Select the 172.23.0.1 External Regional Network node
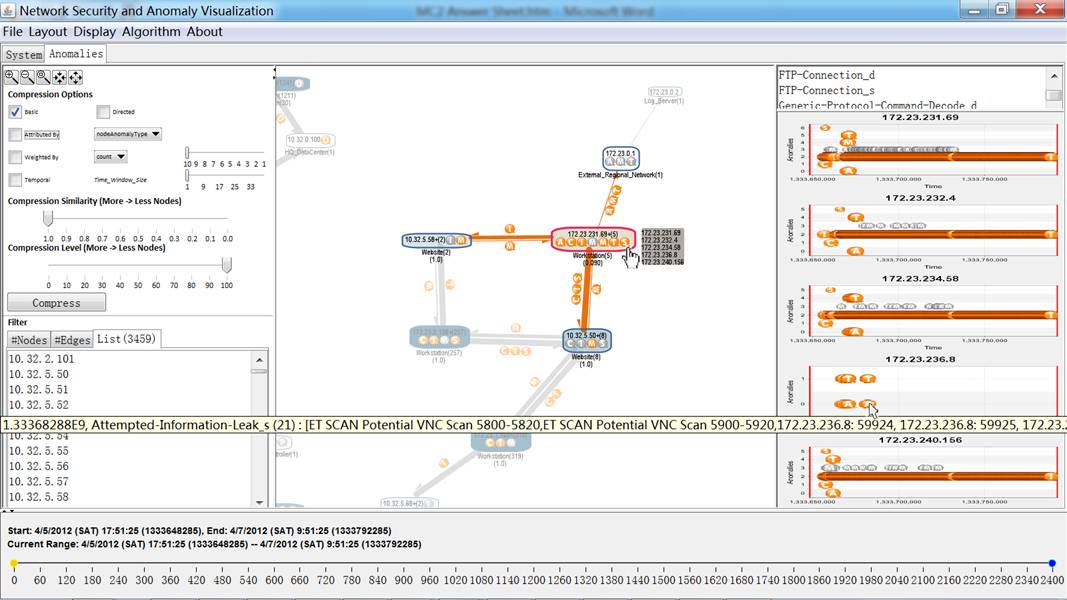This screenshot has width=1067, height=600. [620, 159]
